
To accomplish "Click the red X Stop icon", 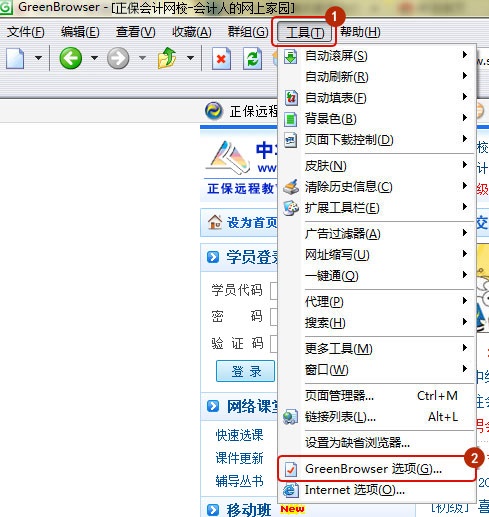I will [x=221, y=59].
